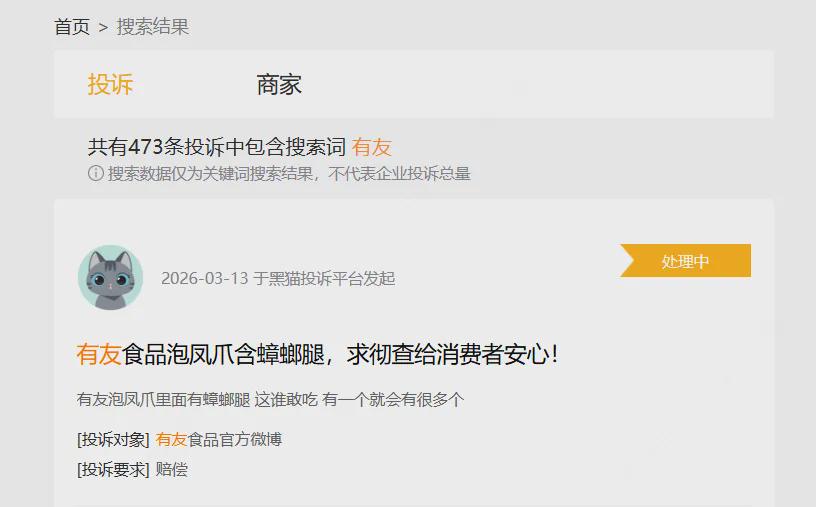Screen dimensions: 816x507
Task: Click the 2026-03-13 于黑猫投诉平台发起 date line
Action: pyautogui.click(x=278, y=278)
